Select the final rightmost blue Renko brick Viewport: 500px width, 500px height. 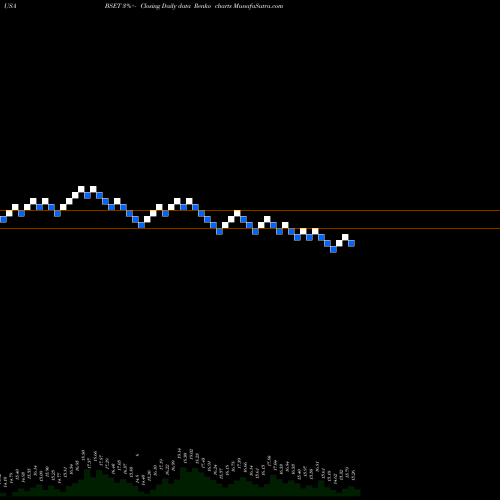351,243
